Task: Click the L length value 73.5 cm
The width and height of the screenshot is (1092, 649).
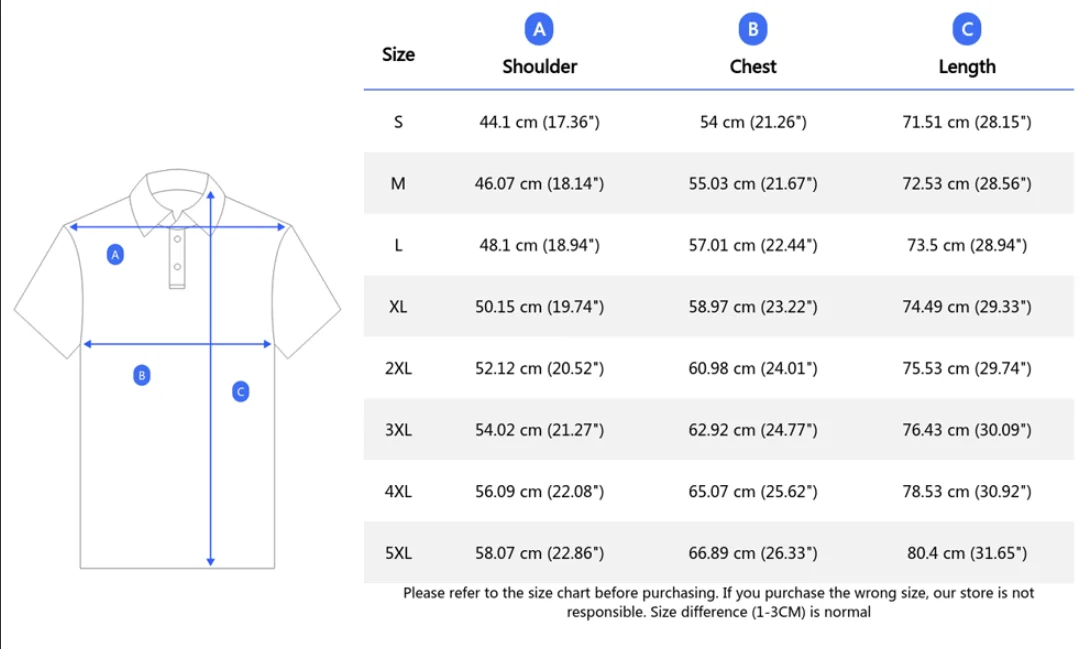Action: [x=967, y=245]
